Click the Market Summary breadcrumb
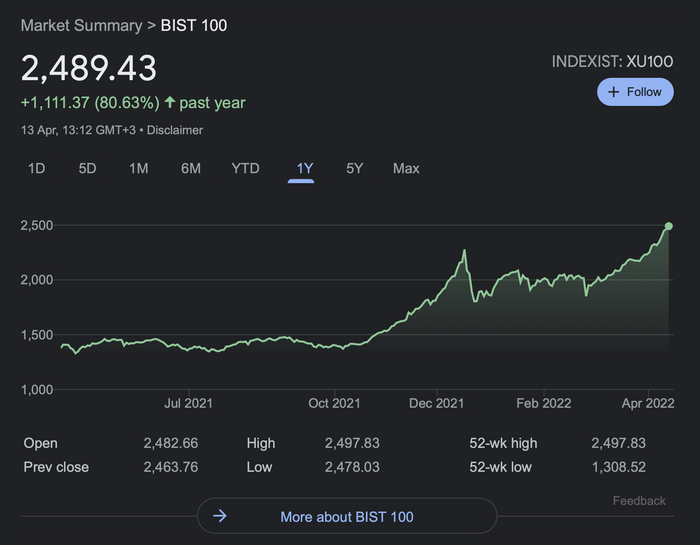The width and height of the screenshot is (700, 545). [83, 25]
